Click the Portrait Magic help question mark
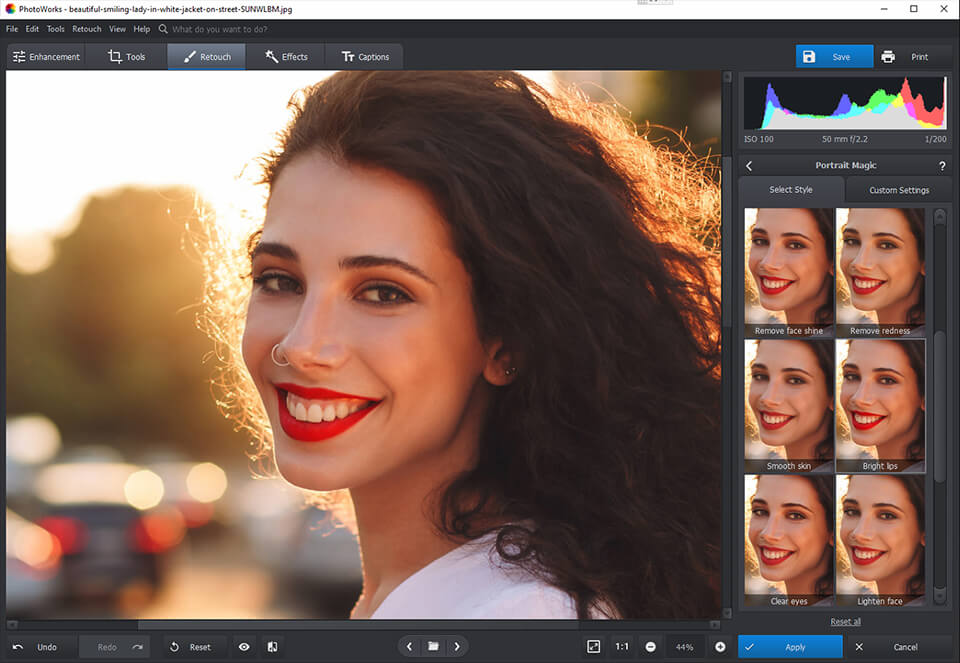 coord(942,166)
